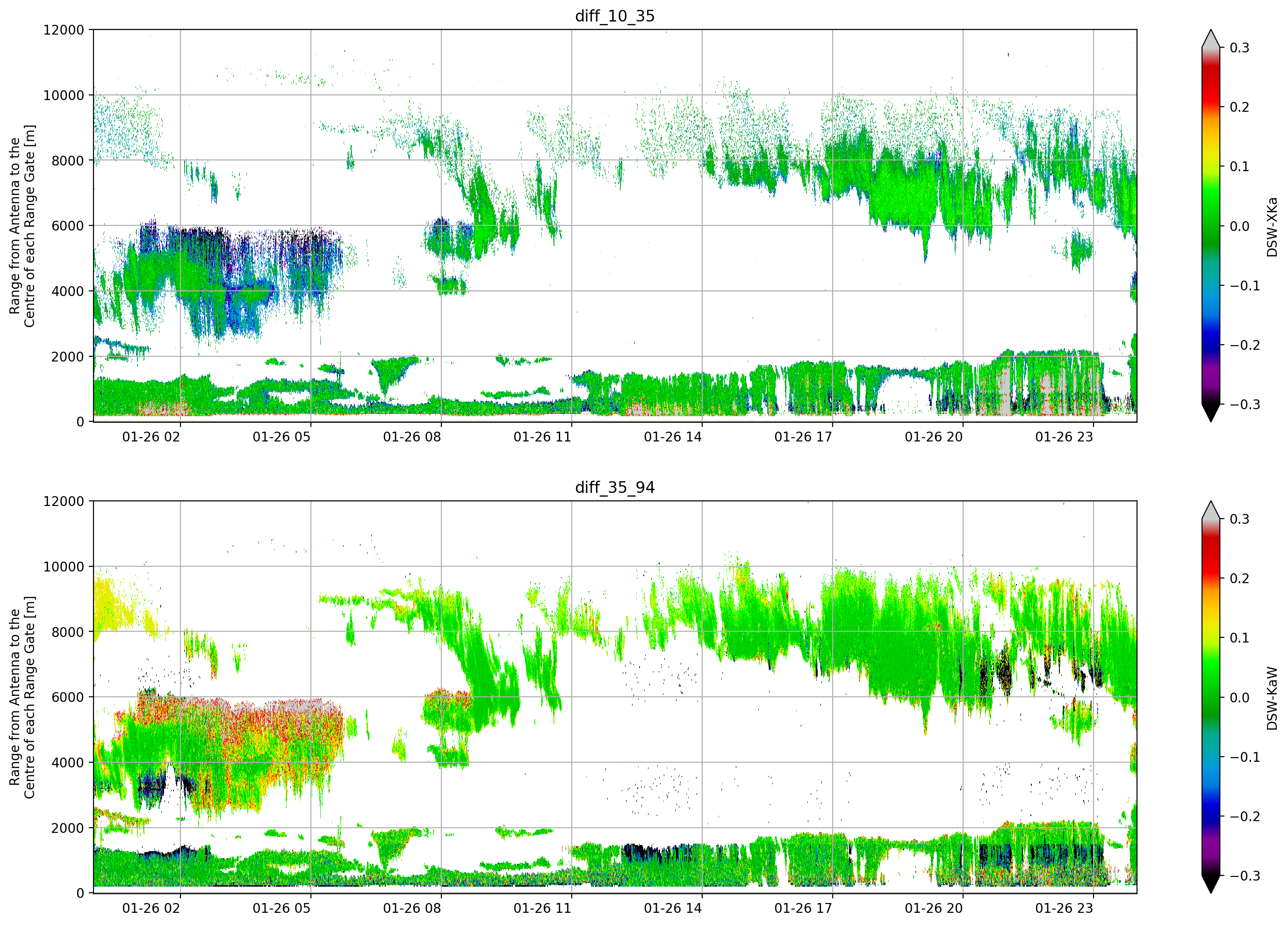Click "01-26 02" time tick under diff_35_94
Image resolution: width=1288 pixels, height=925 pixels.
click(x=151, y=909)
